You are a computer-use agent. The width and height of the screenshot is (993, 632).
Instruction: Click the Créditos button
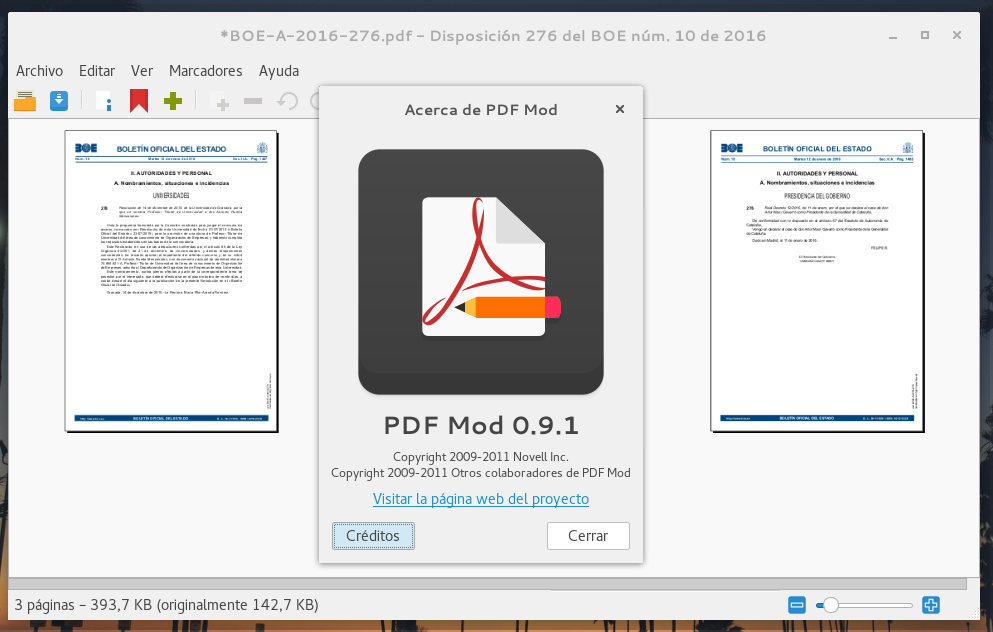[x=373, y=536]
